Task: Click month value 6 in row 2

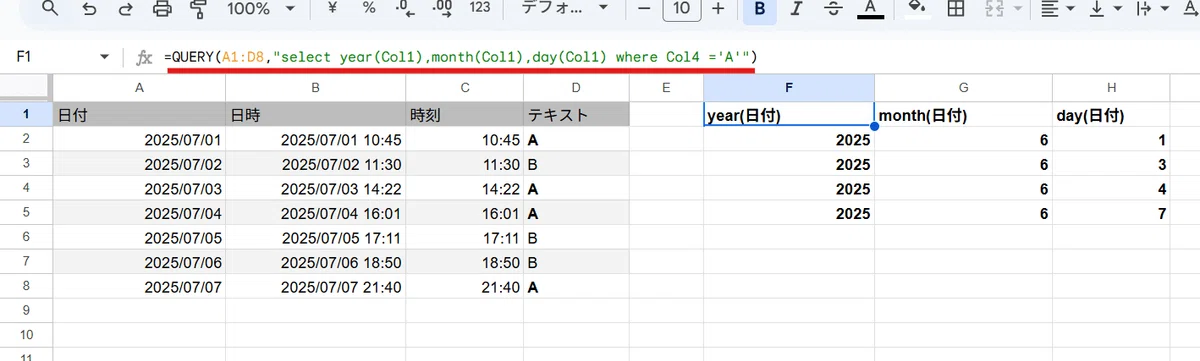Action: click(x=963, y=140)
